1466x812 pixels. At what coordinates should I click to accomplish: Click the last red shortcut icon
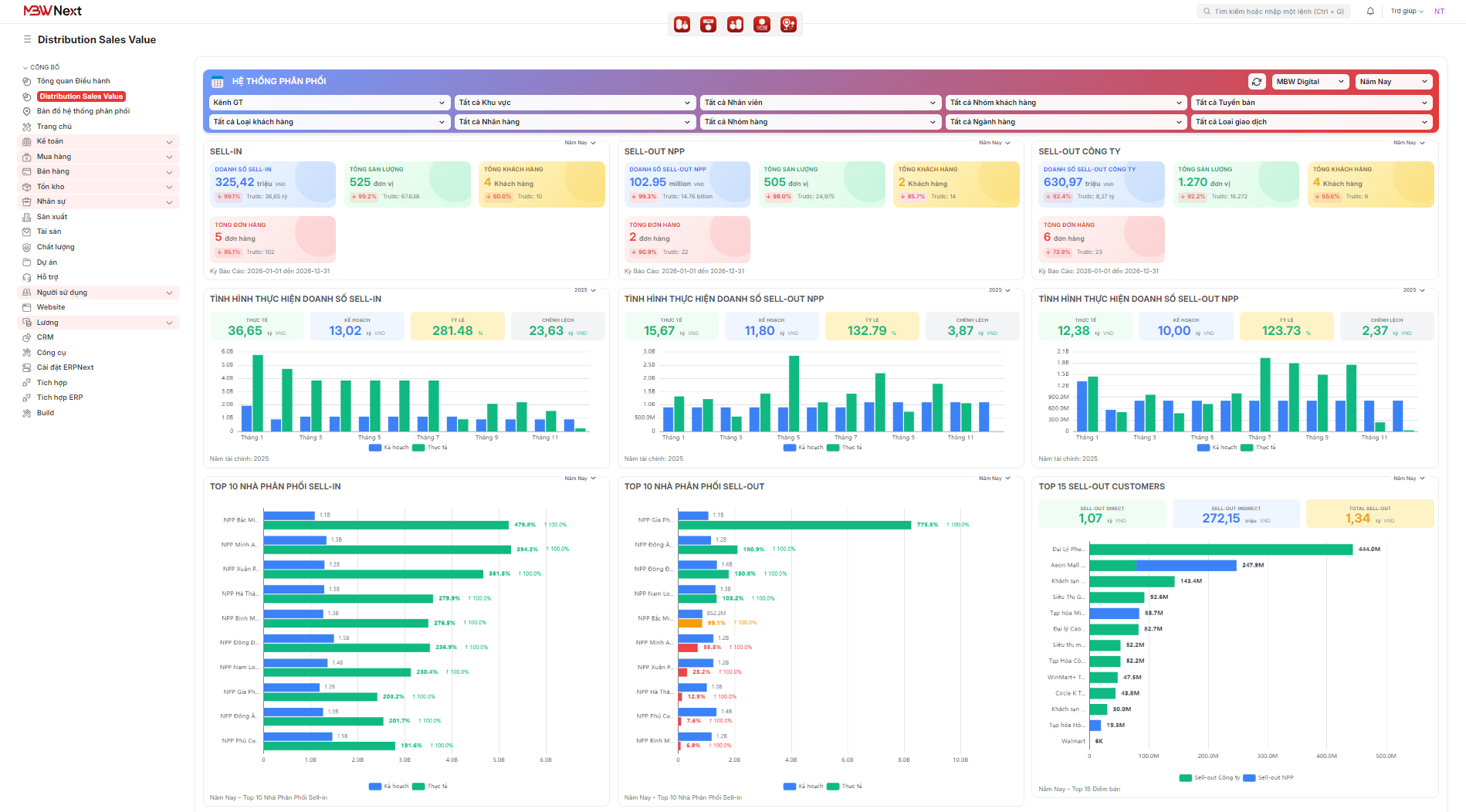(788, 25)
